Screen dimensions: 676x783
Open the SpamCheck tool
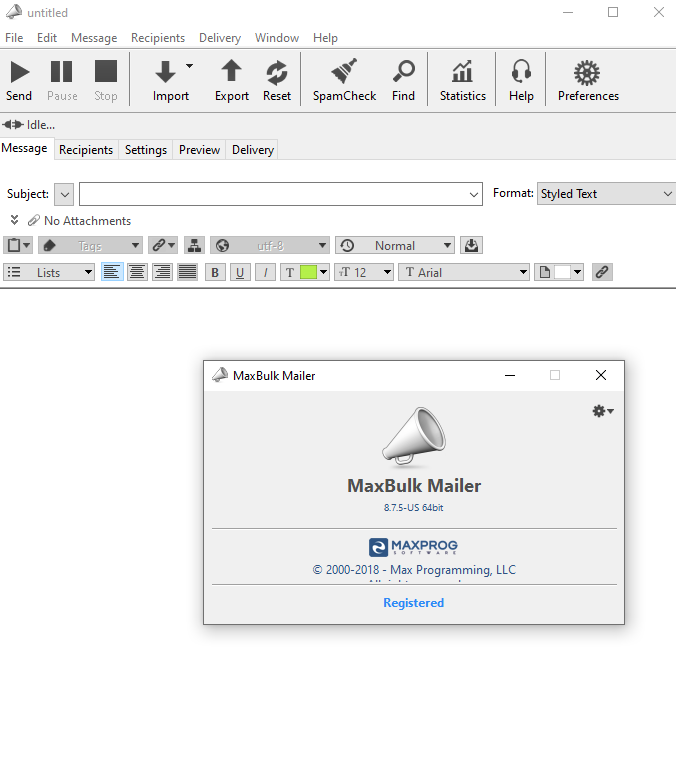pos(344,80)
